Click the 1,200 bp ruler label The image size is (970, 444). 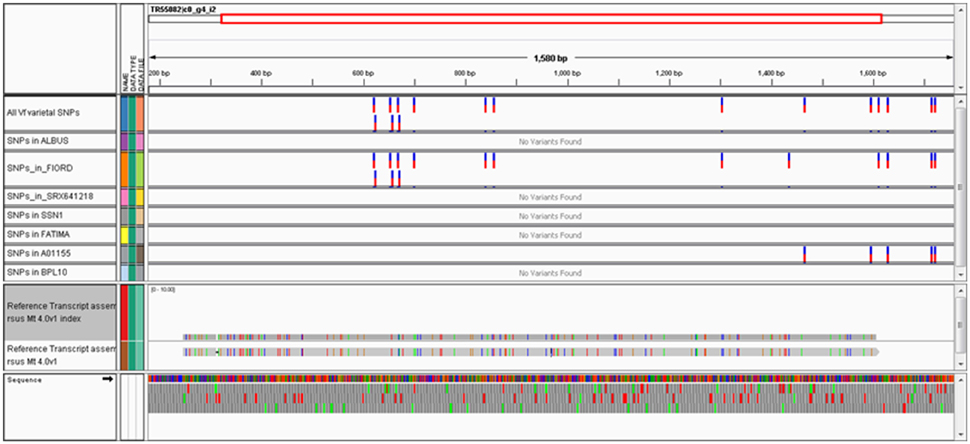click(x=669, y=73)
